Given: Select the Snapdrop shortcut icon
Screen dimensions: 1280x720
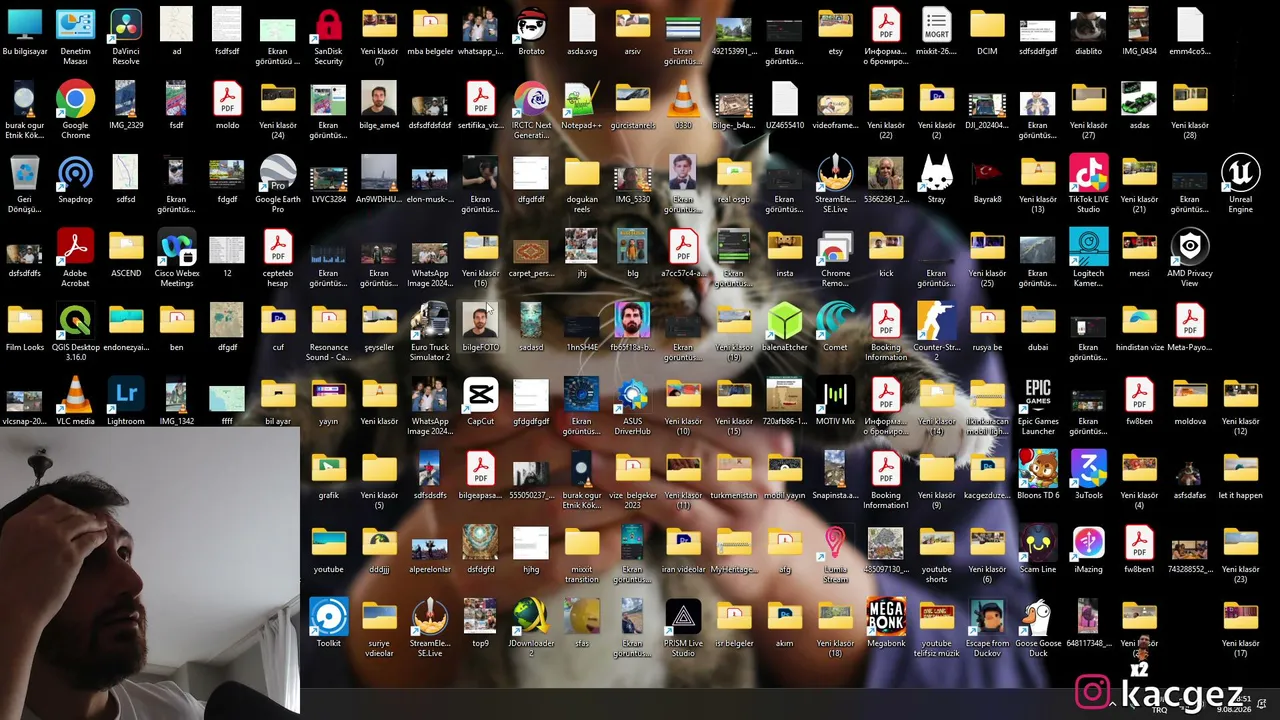Looking at the screenshot, I should tap(75, 182).
